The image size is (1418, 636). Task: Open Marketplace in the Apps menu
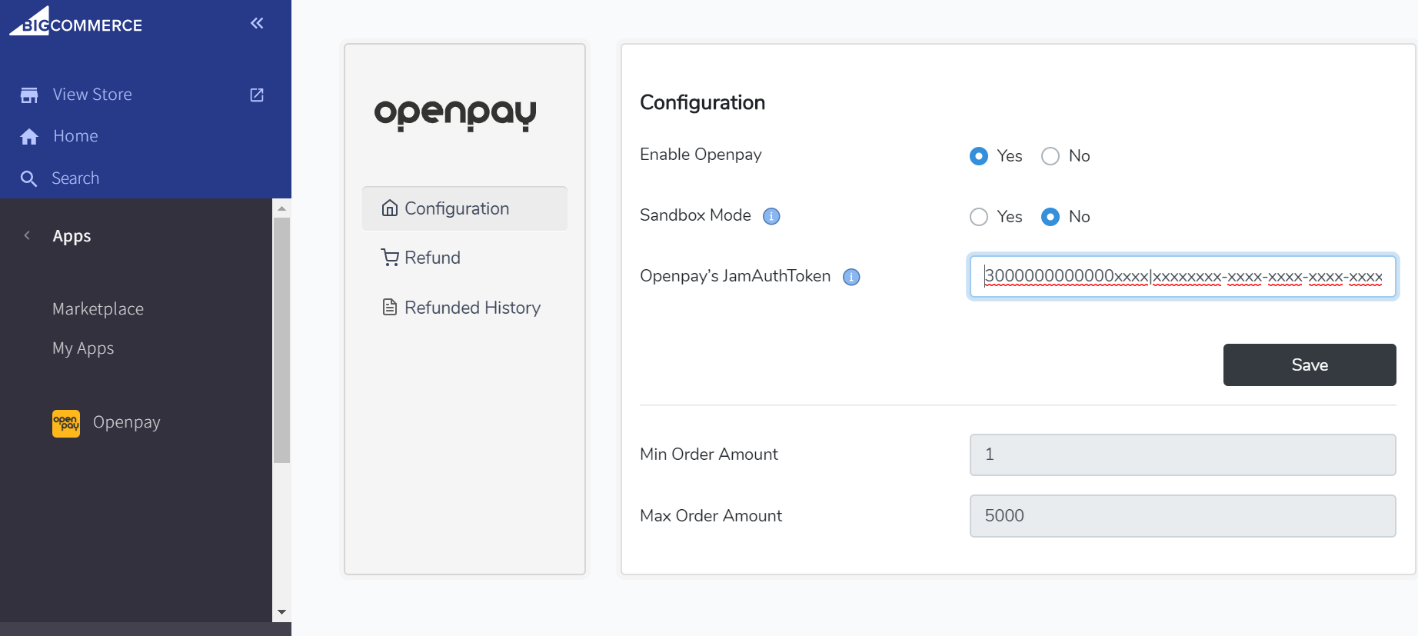pyautogui.click(x=98, y=309)
